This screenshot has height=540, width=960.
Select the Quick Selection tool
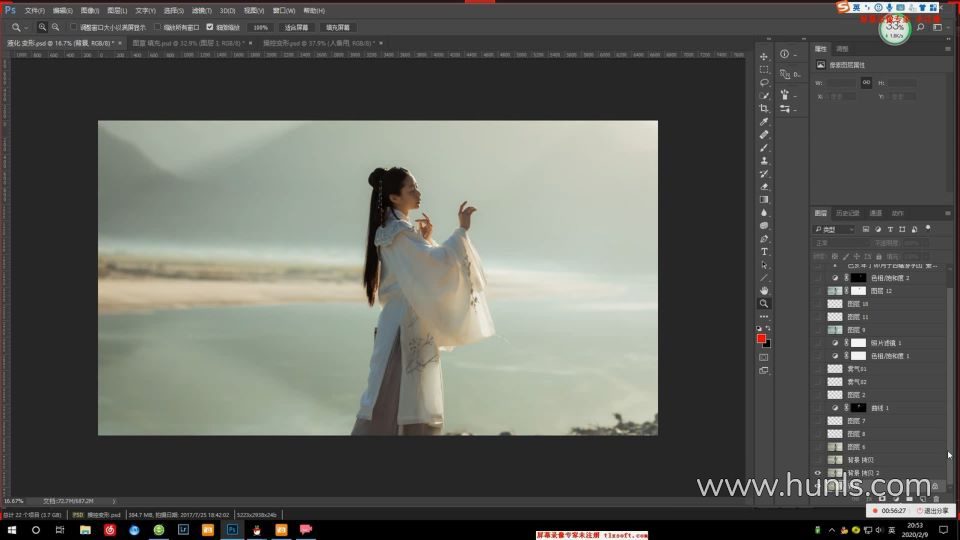tap(763, 96)
